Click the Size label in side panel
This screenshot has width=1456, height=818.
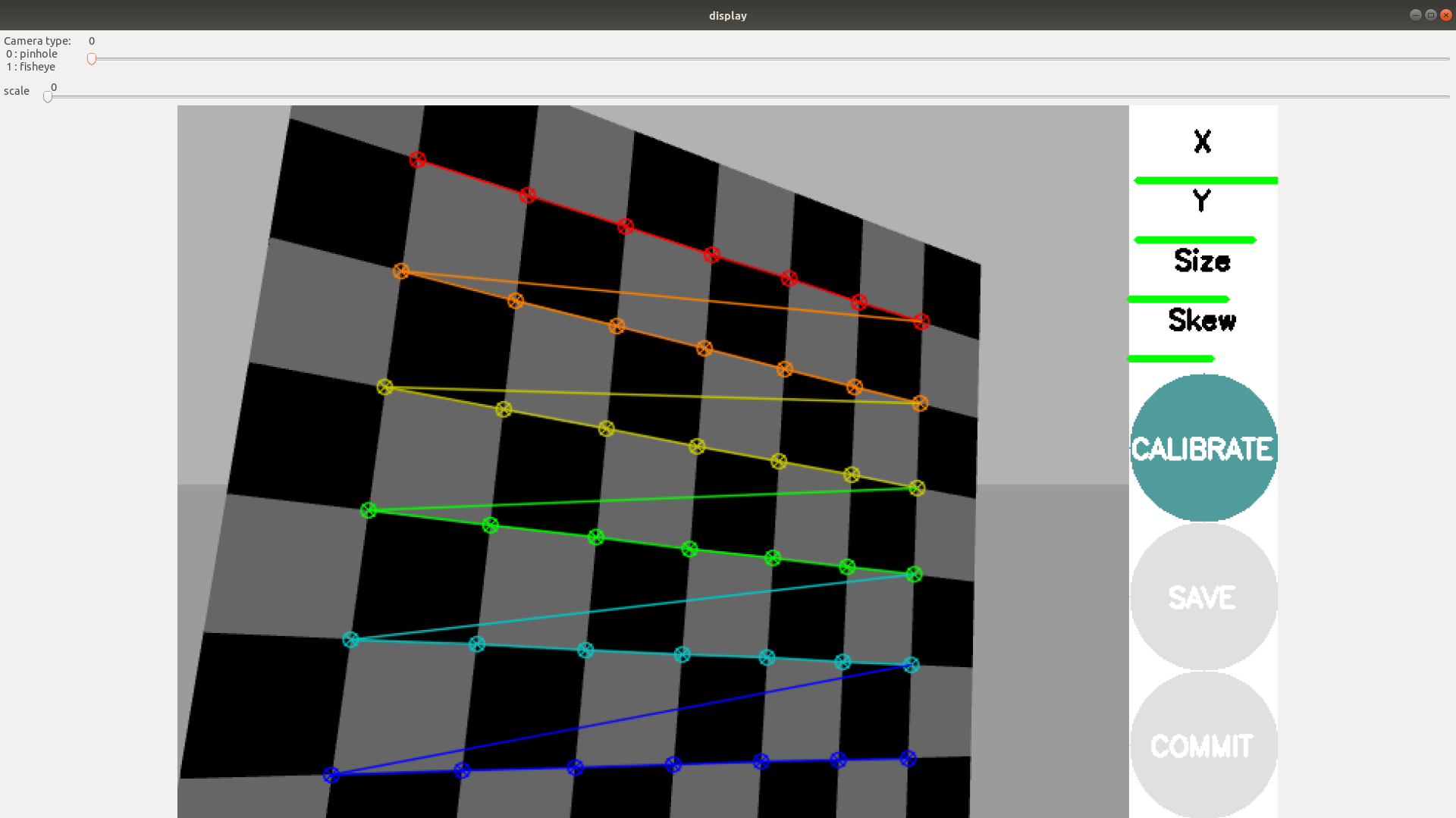(x=1202, y=261)
